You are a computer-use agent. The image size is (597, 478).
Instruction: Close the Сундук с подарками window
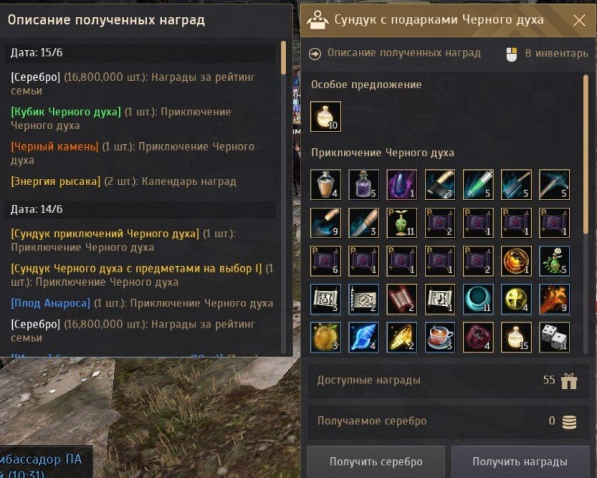579,21
